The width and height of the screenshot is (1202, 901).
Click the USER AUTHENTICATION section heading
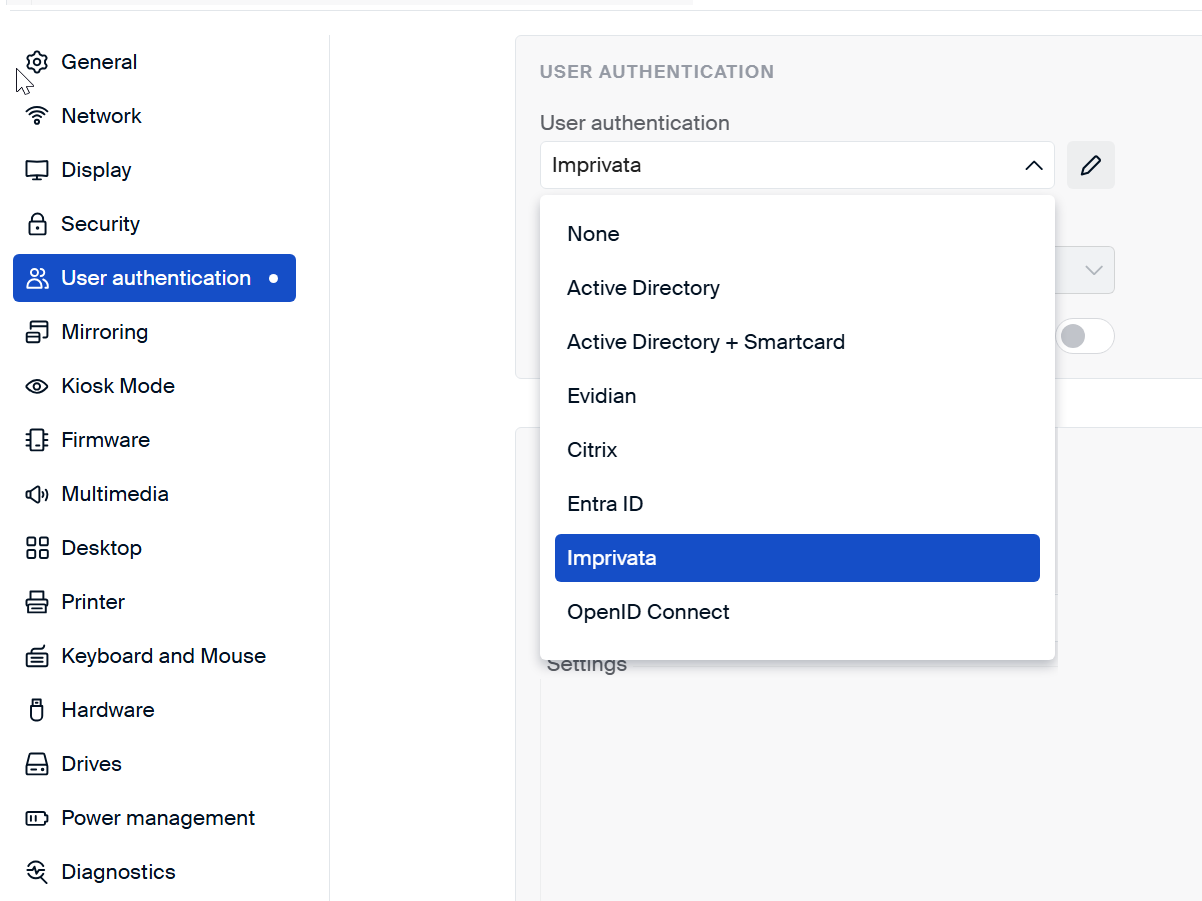(657, 72)
